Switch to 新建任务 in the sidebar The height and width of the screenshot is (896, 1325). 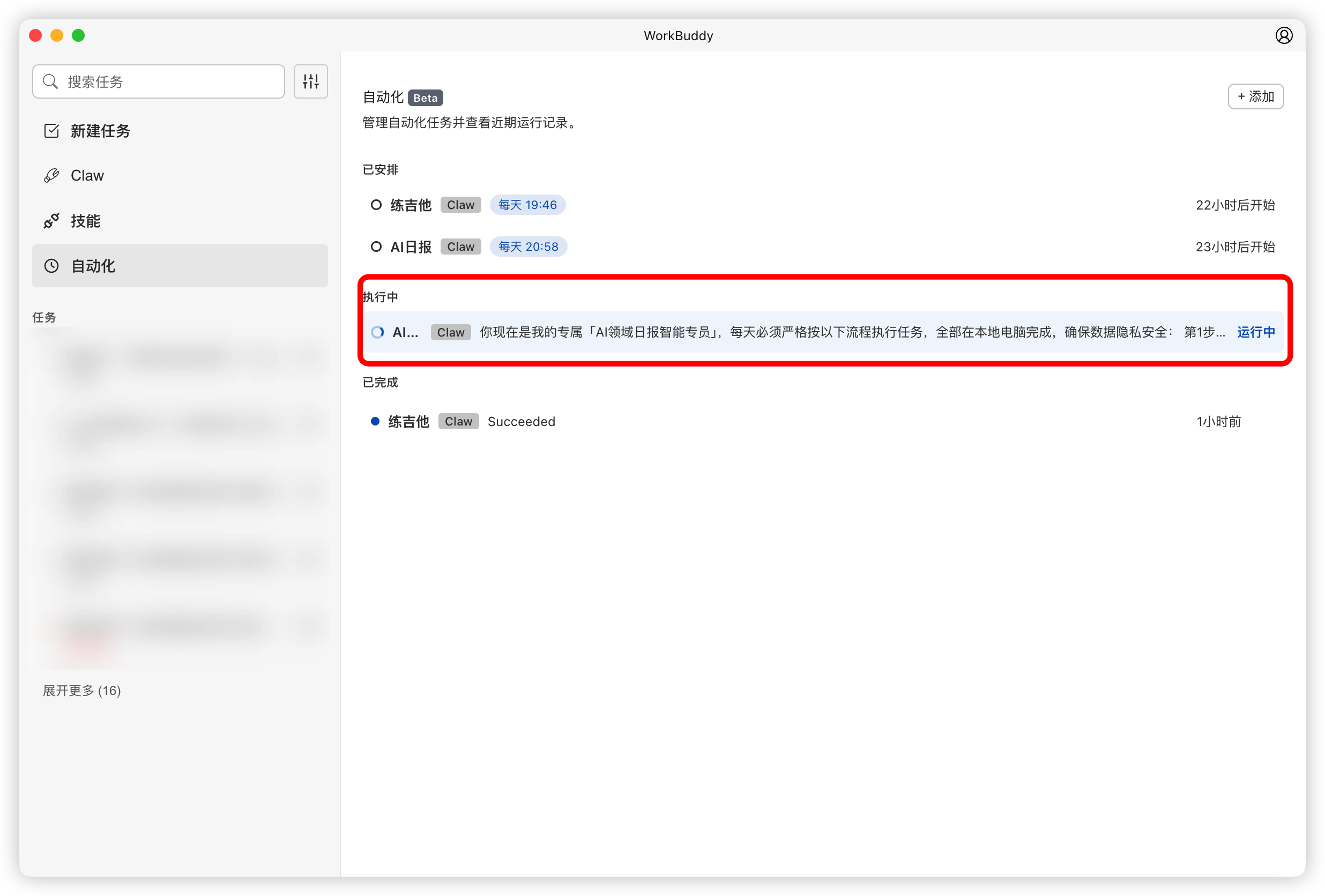100,131
